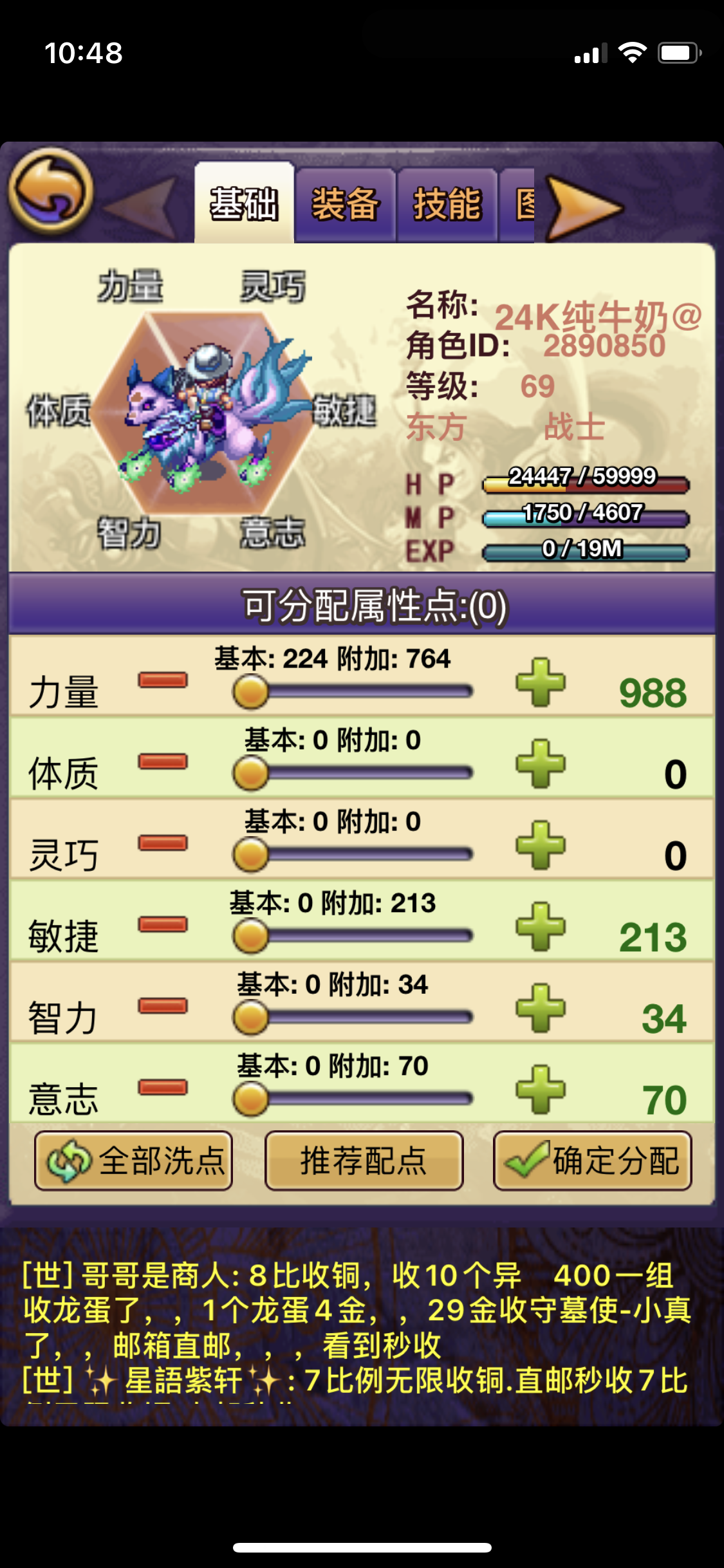
Task: Tap the round orange back arrow icon
Action: coord(51,191)
